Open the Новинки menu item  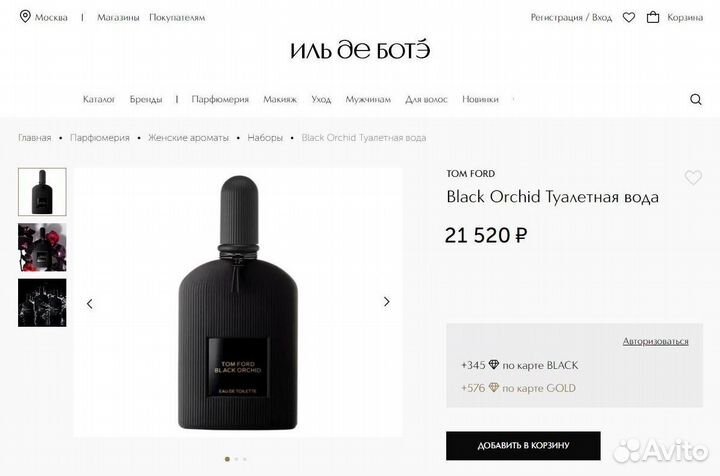point(480,99)
